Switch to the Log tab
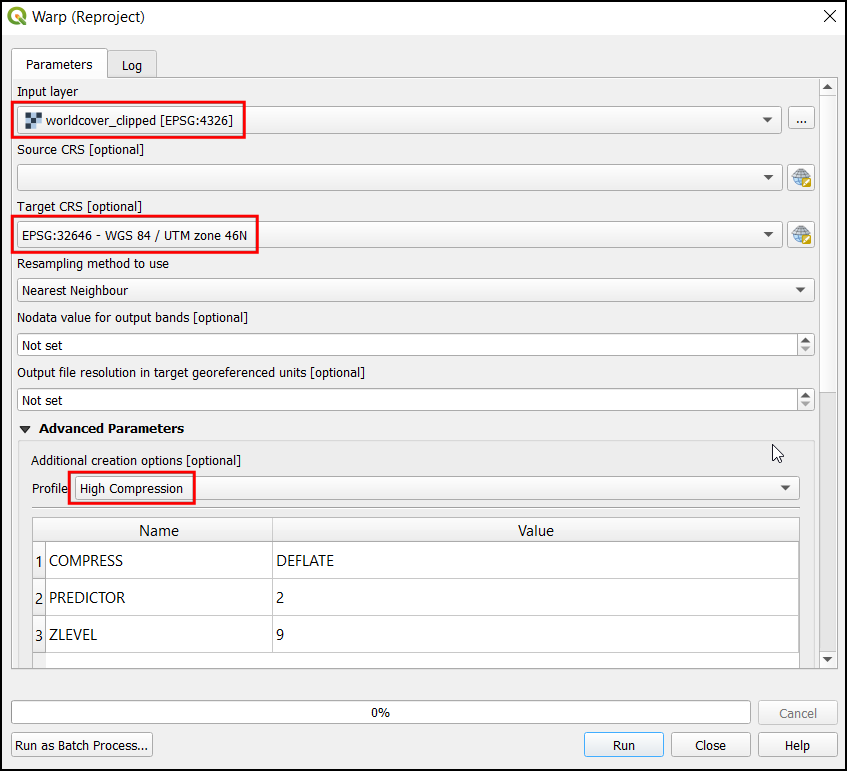The image size is (847, 771). [x=132, y=65]
